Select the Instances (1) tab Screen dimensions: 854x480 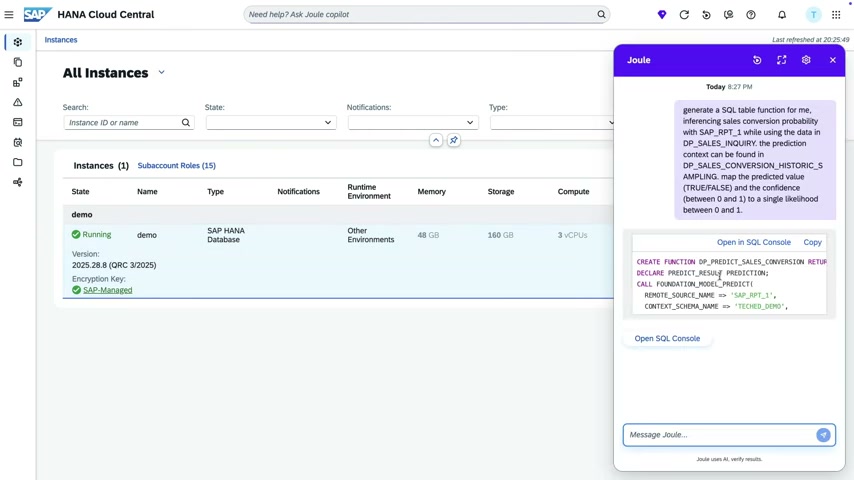[x=101, y=166]
